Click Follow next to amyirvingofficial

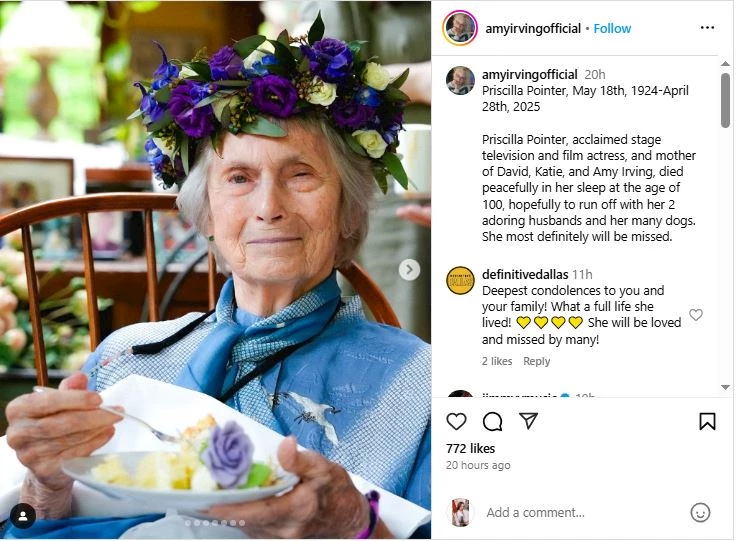tap(612, 28)
